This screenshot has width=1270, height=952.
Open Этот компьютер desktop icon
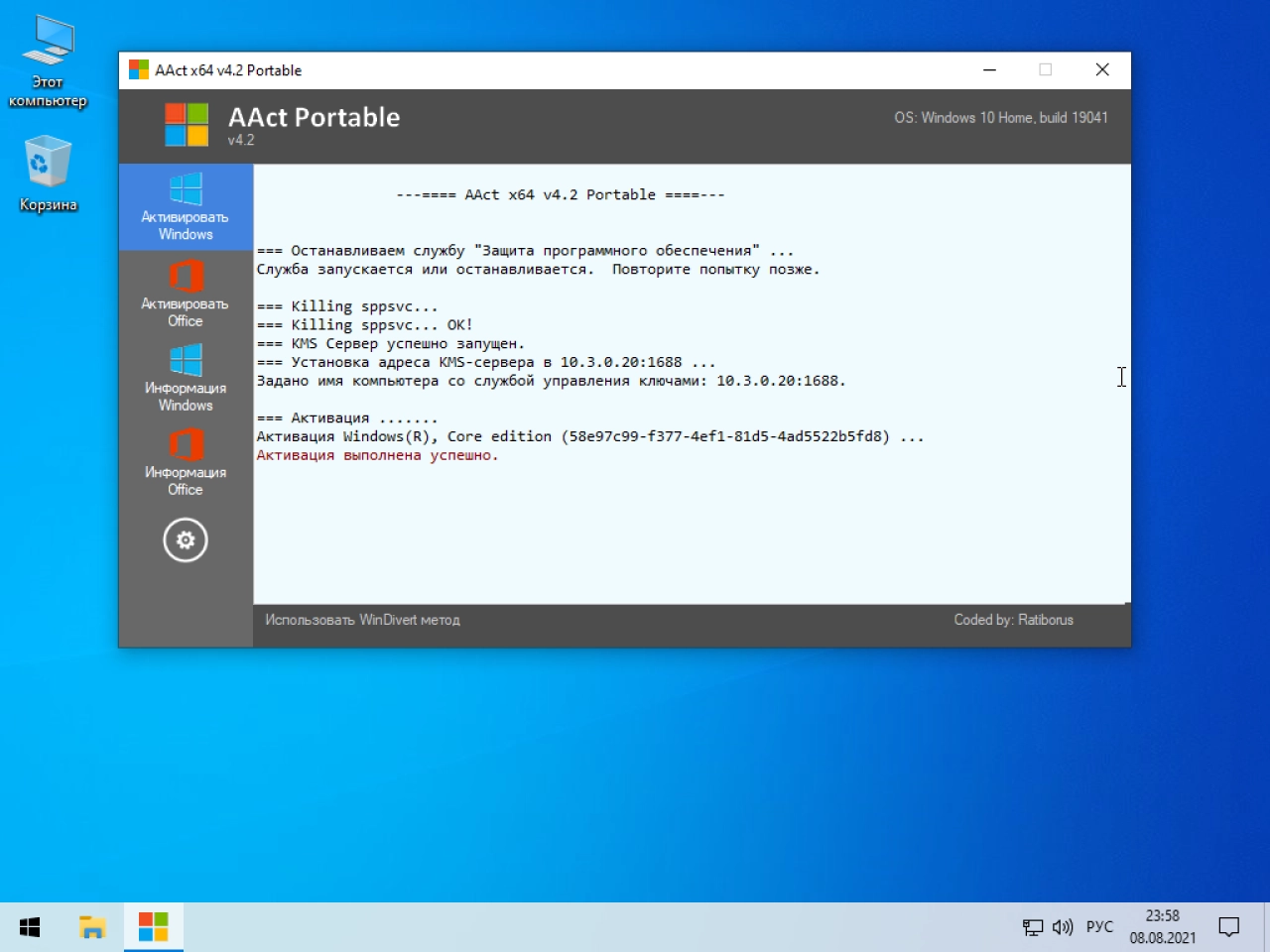click(48, 62)
